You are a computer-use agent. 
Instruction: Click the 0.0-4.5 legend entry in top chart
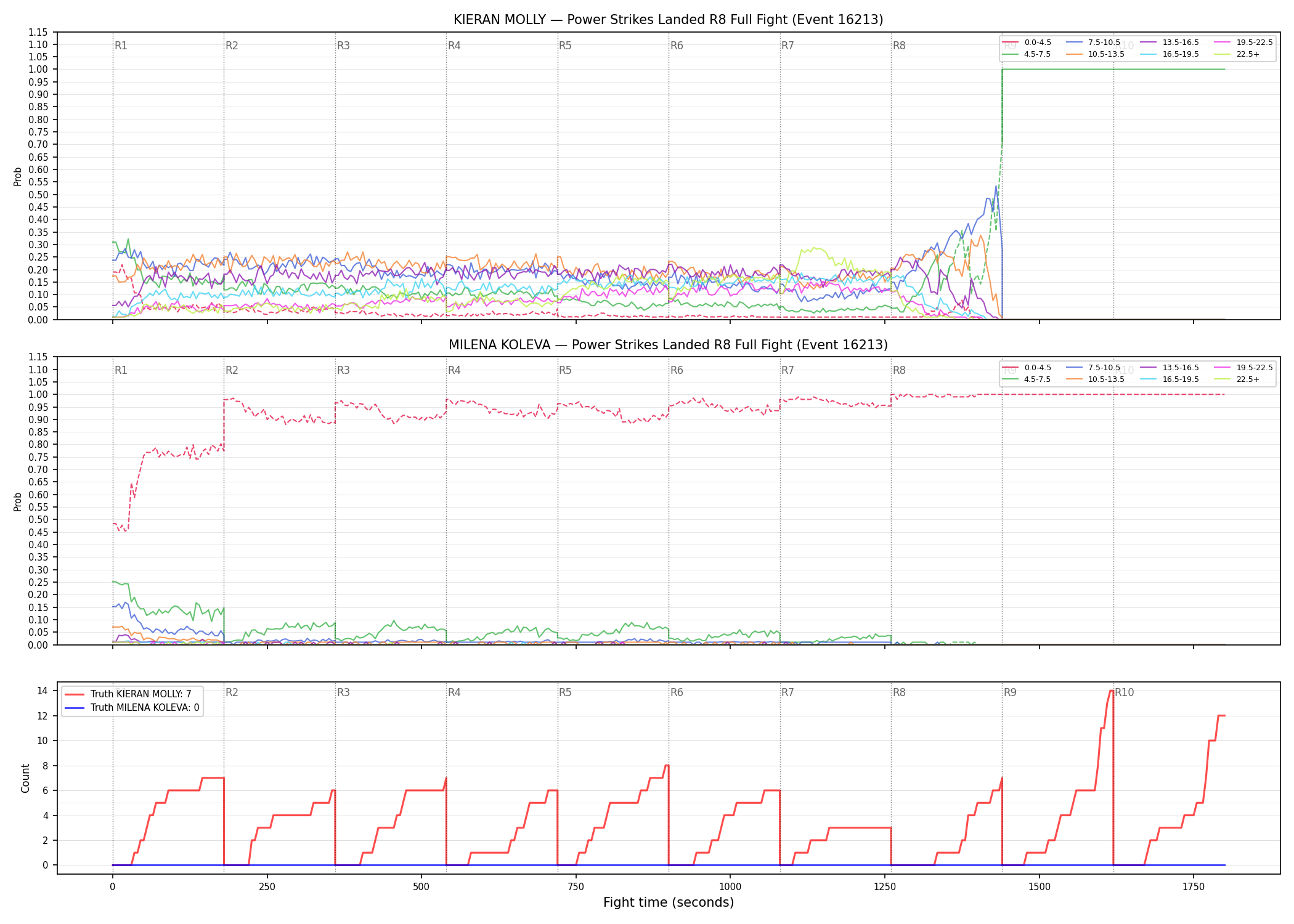pyautogui.click(x=1027, y=43)
